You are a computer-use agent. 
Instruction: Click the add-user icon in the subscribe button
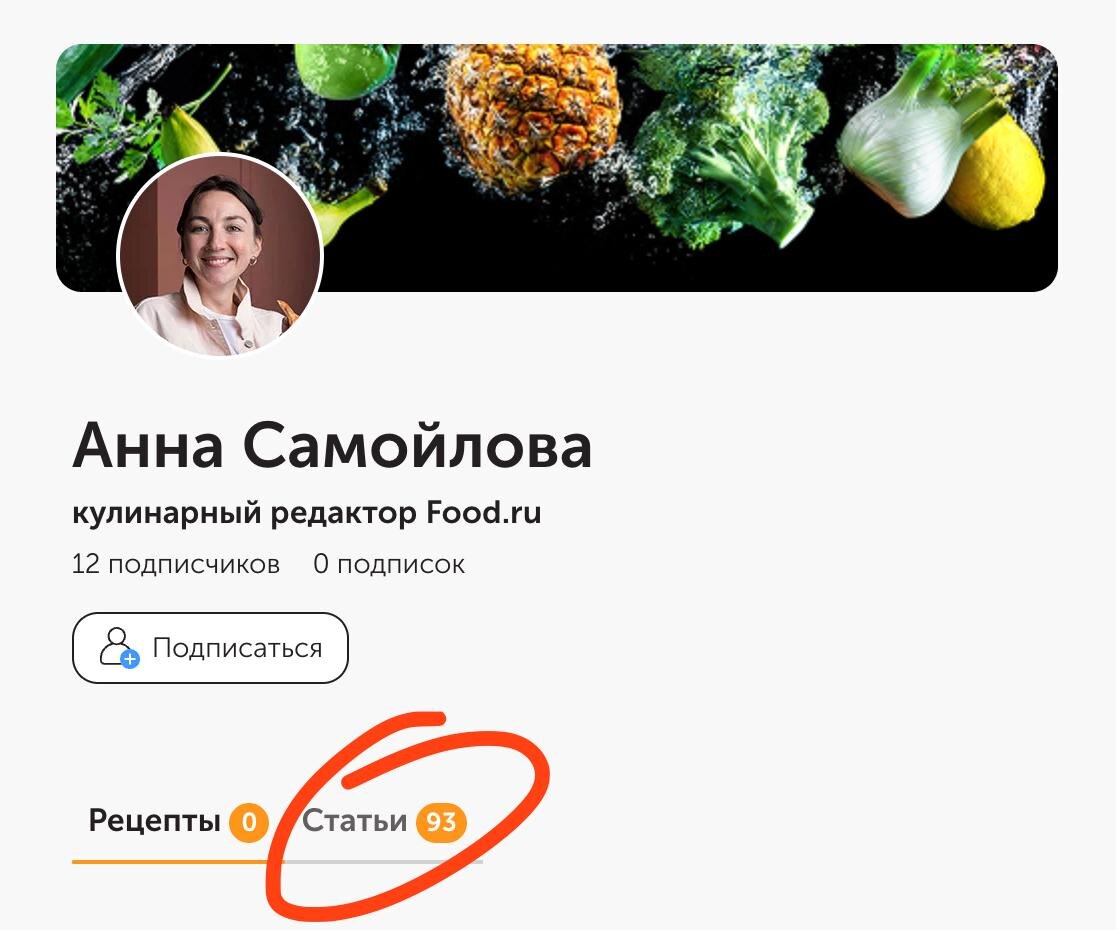pyautogui.click(x=119, y=647)
